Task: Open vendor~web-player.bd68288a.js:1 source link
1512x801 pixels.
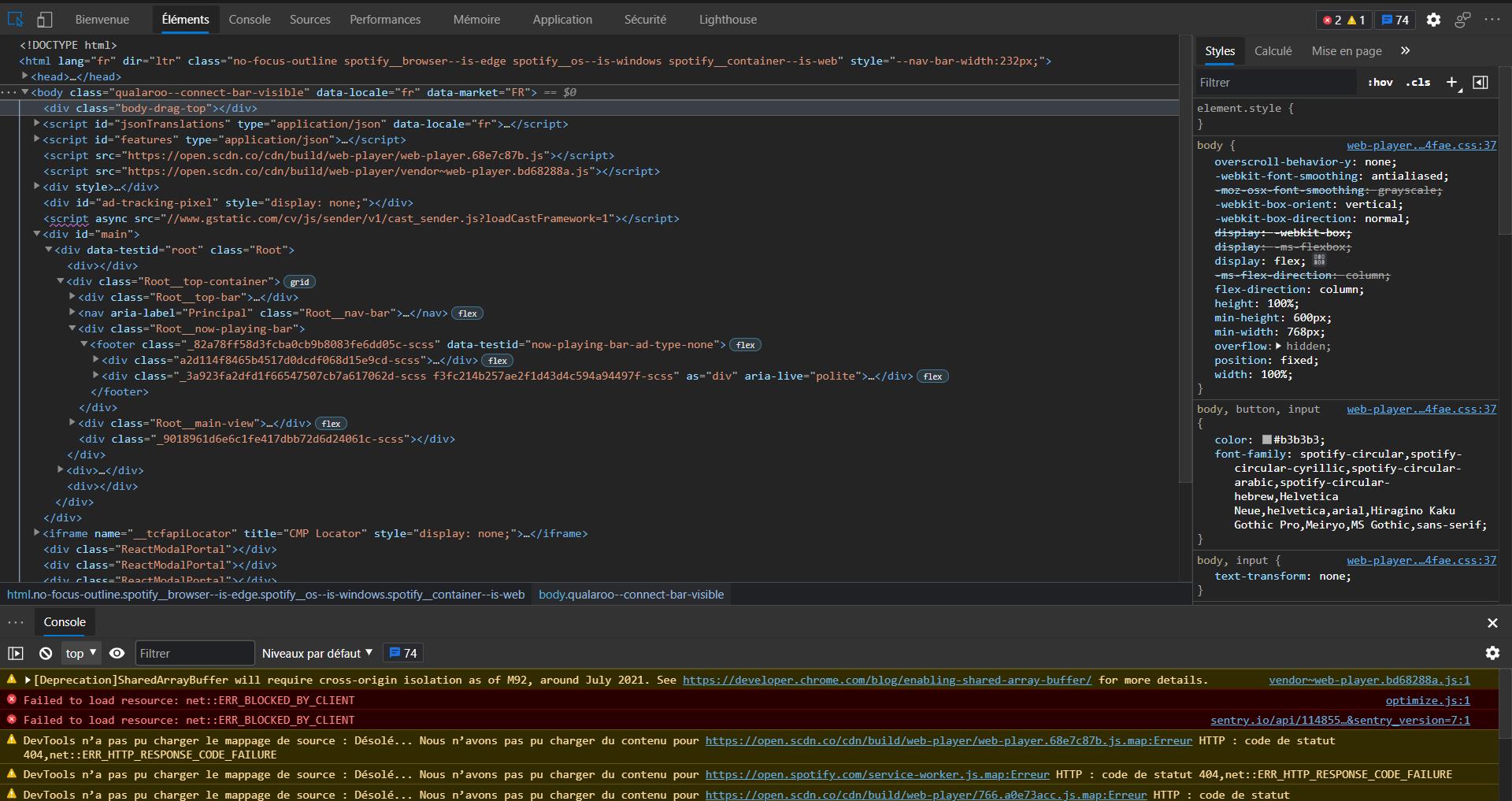Action: (1369, 680)
